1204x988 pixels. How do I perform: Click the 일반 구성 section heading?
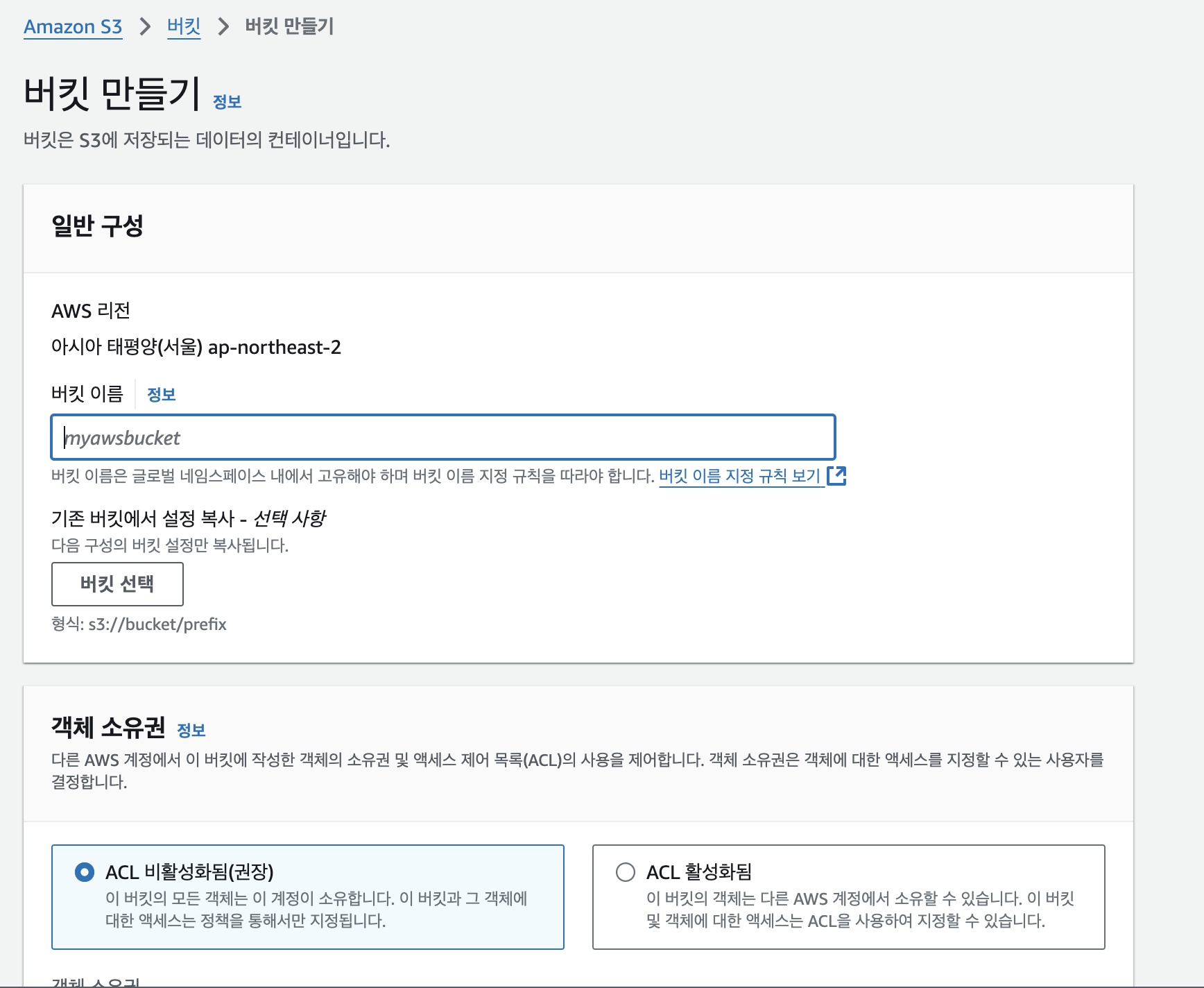tap(97, 226)
